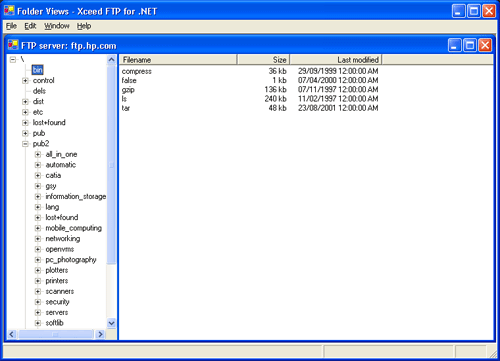Select the etc folder in tree
Image resolution: width=500 pixels, height=361 pixels.
pyautogui.click(x=38, y=112)
